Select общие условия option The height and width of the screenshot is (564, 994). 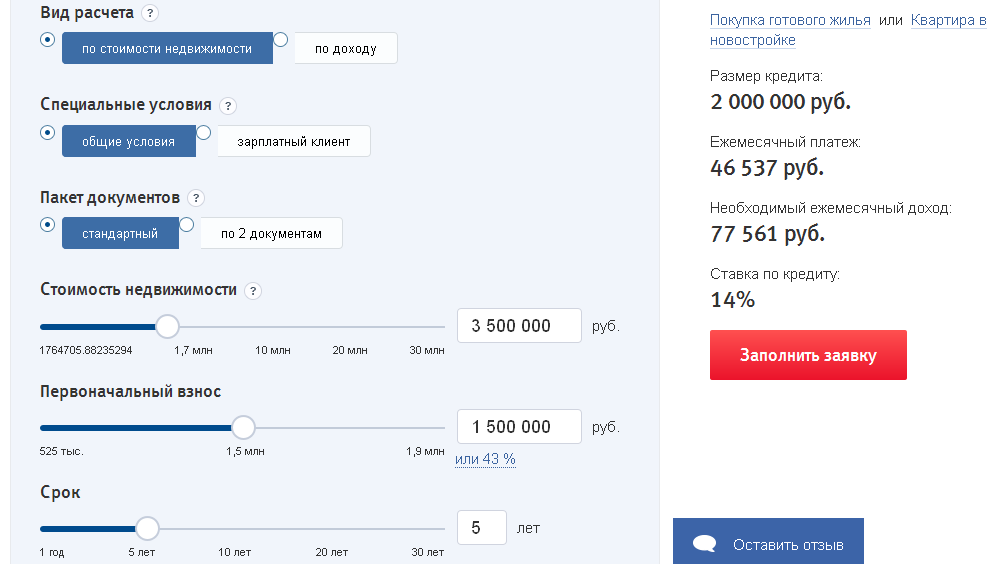tap(128, 142)
